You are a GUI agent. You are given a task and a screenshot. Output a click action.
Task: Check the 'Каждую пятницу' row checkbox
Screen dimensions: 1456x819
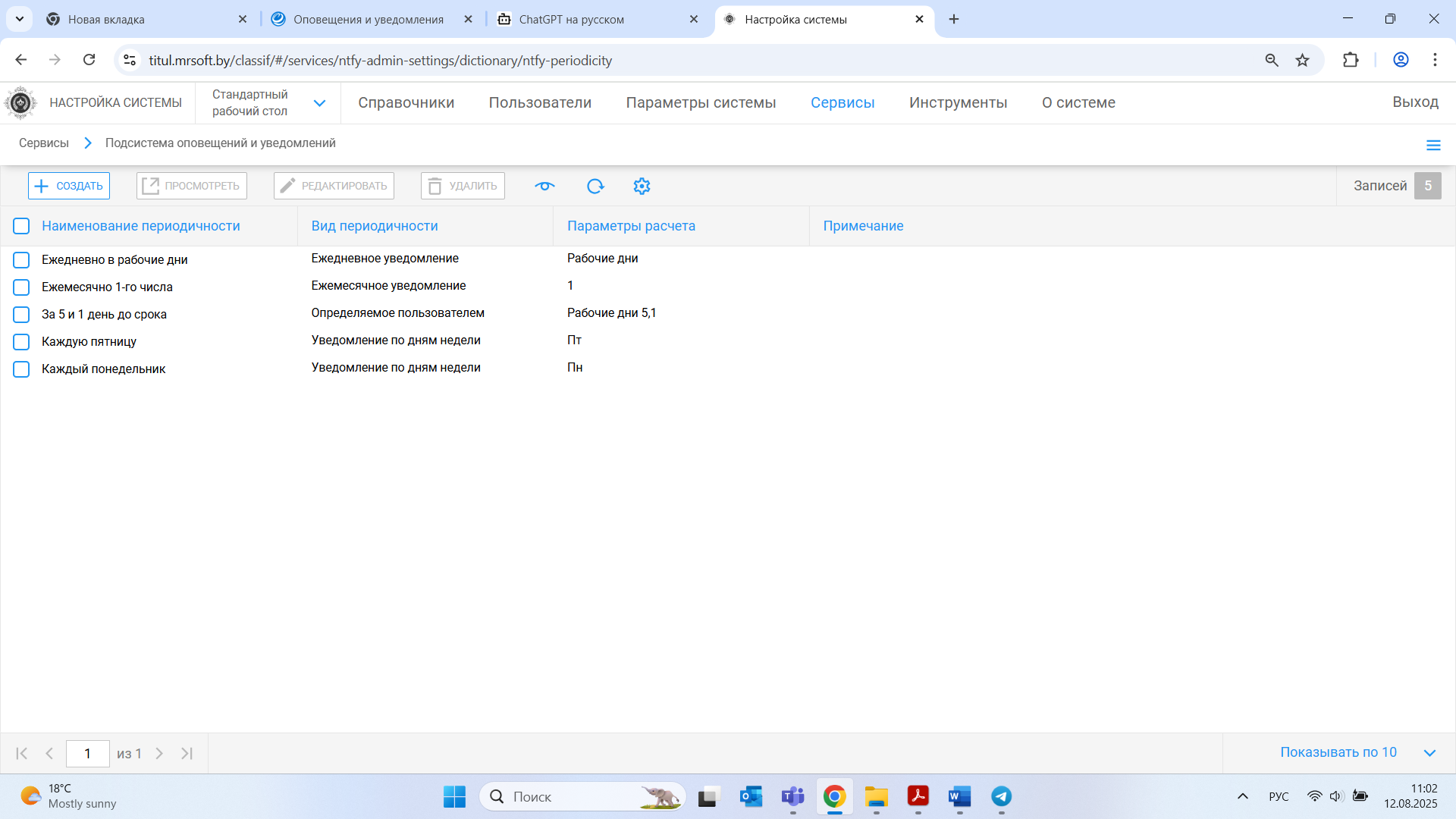(21, 342)
